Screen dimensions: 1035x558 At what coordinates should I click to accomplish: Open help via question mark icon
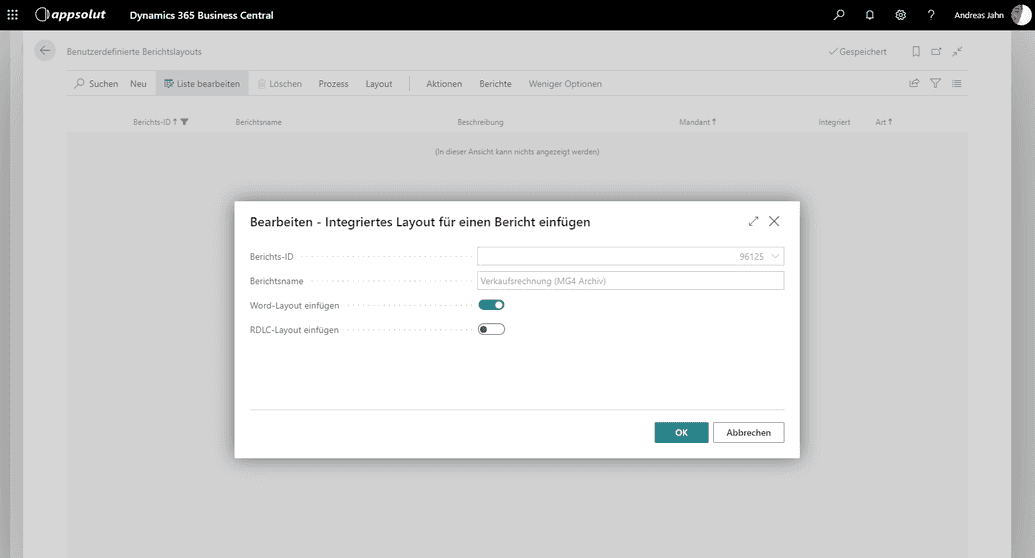click(931, 15)
